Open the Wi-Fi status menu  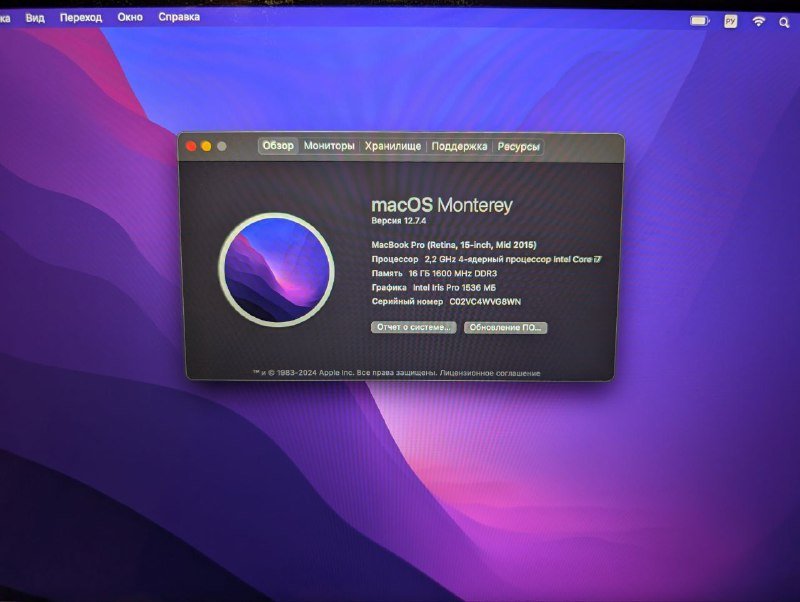click(758, 20)
